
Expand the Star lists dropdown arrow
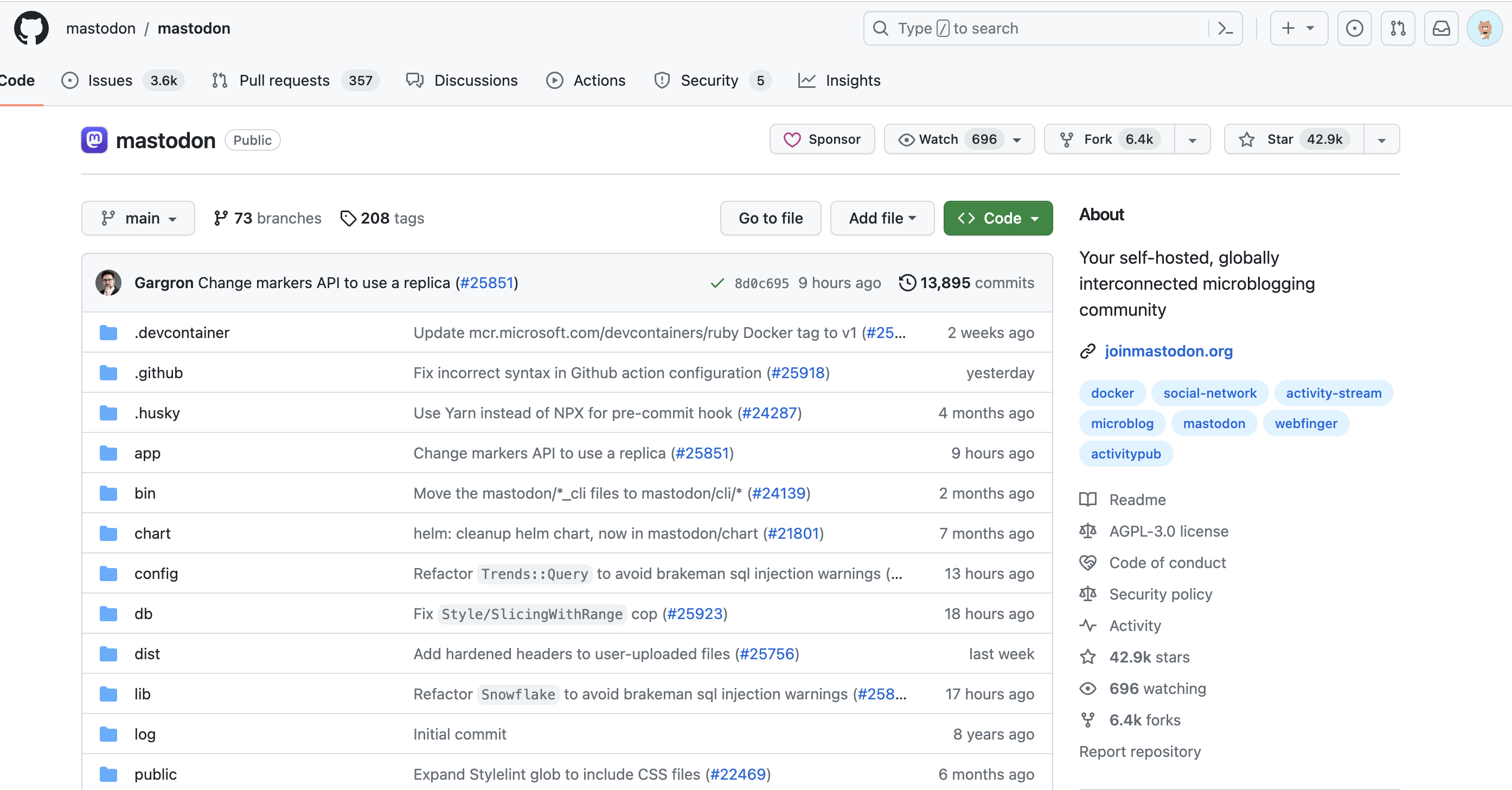tap(1382, 140)
